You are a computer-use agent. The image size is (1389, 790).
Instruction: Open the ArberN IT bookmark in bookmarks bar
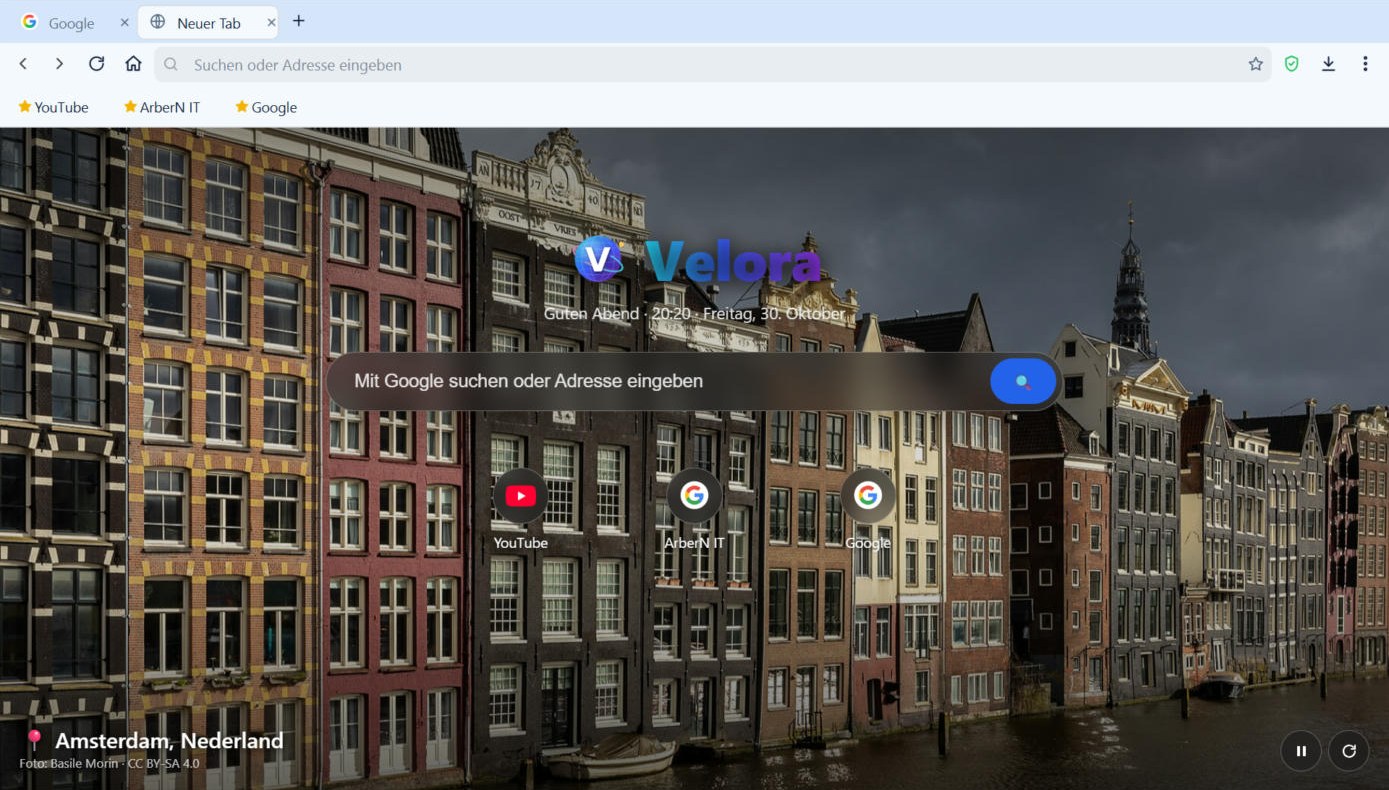tap(161, 107)
